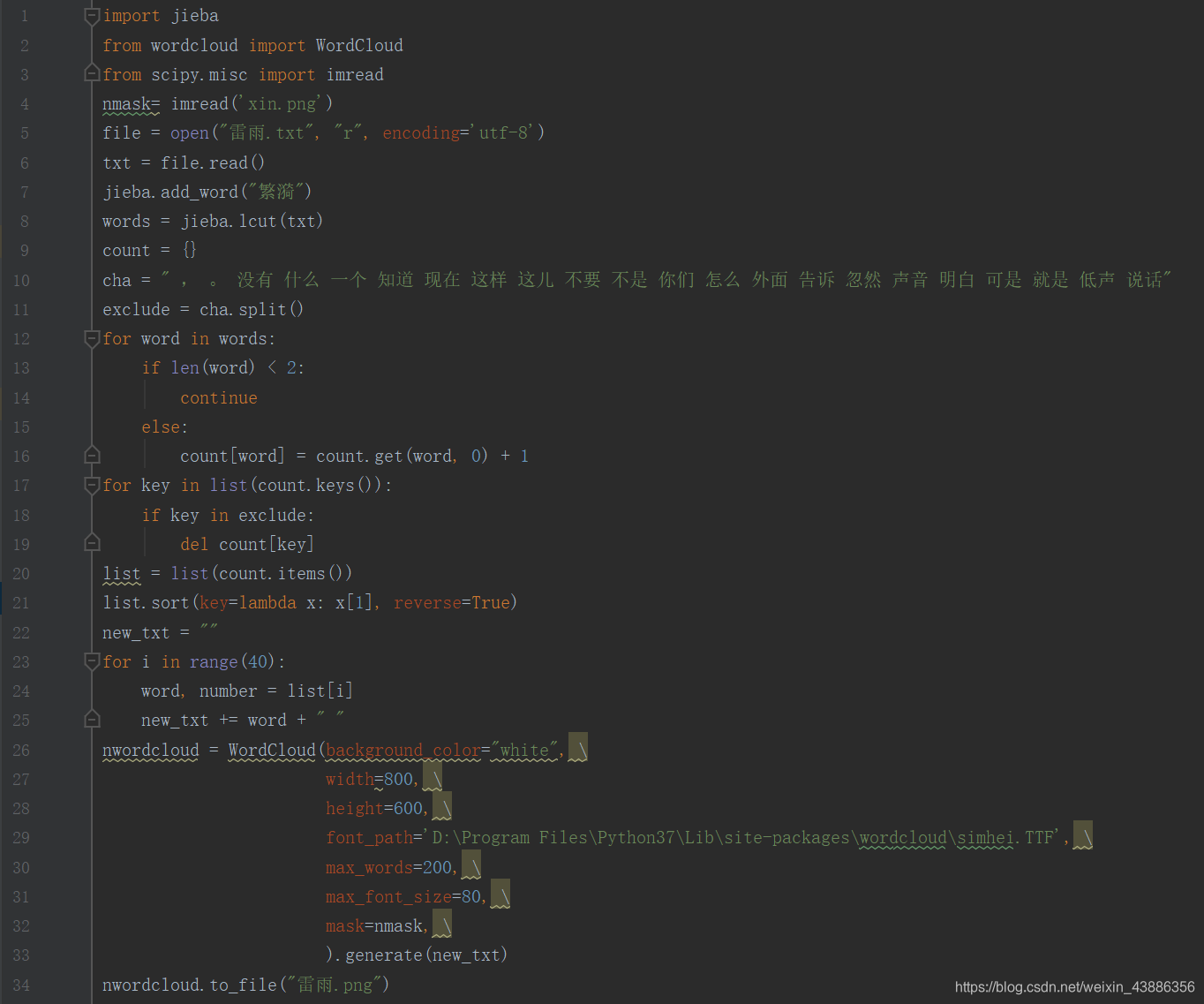Click 'count.items()' on line 20

pos(282,574)
